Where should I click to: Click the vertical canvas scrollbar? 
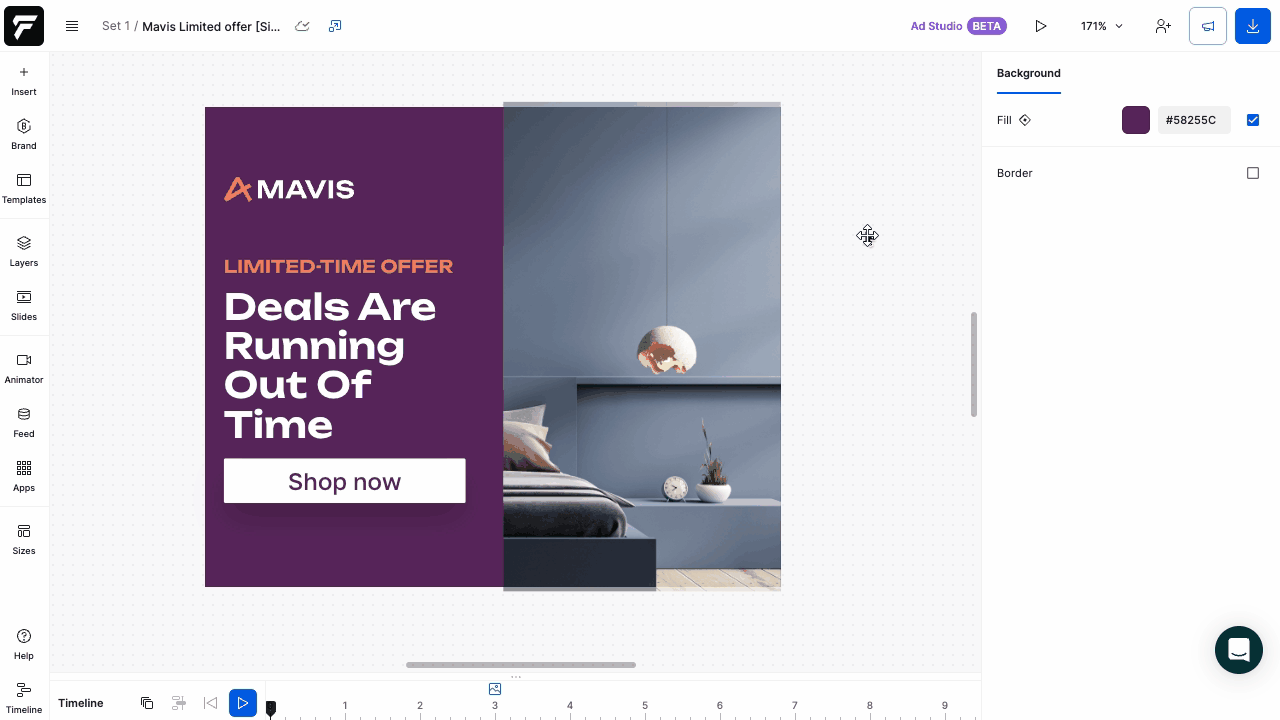click(x=974, y=364)
